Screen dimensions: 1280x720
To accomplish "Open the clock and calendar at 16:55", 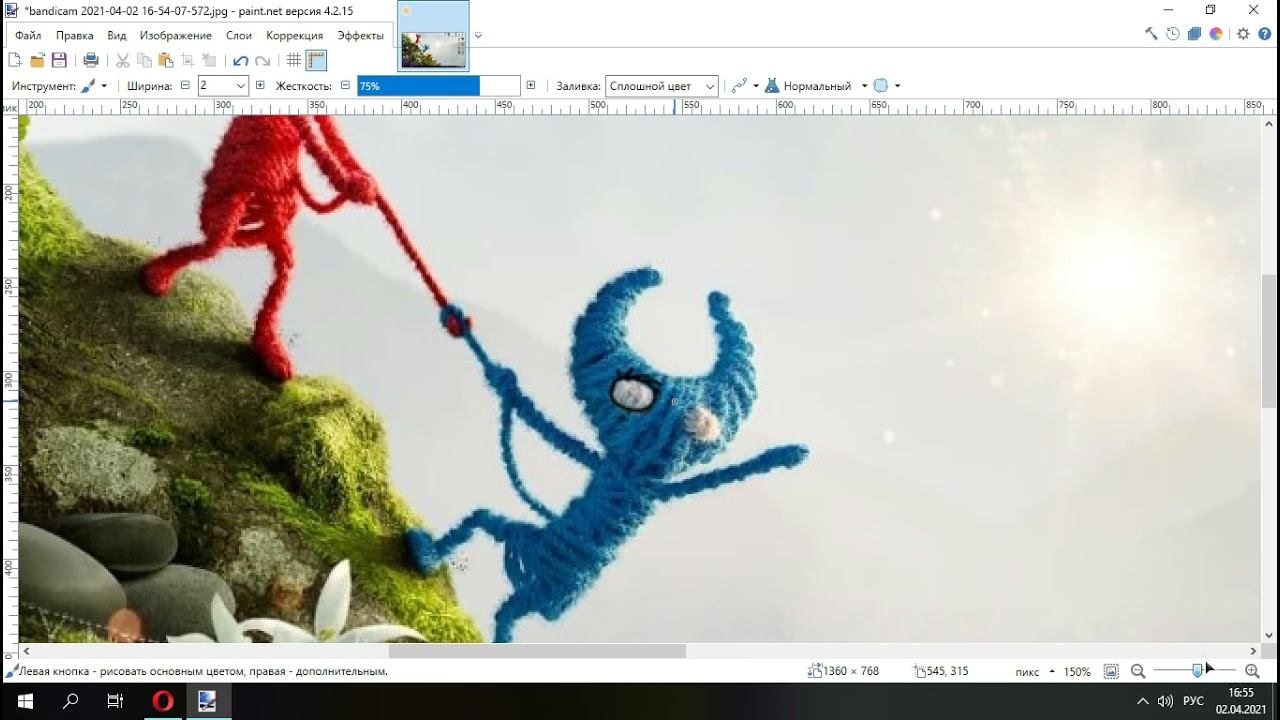I will click(x=1240, y=701).
